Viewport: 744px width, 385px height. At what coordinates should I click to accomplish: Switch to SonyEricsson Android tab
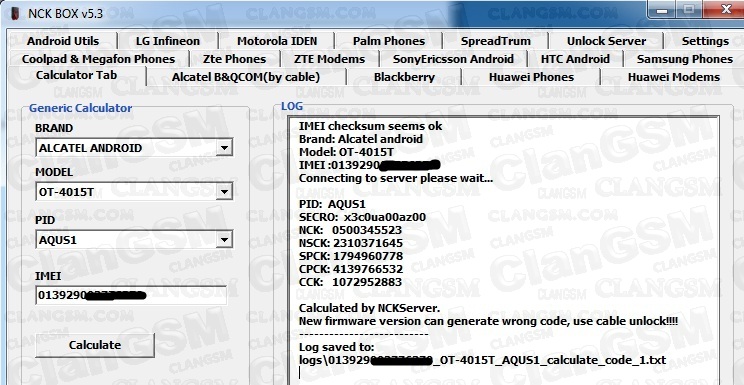(453, 59)
